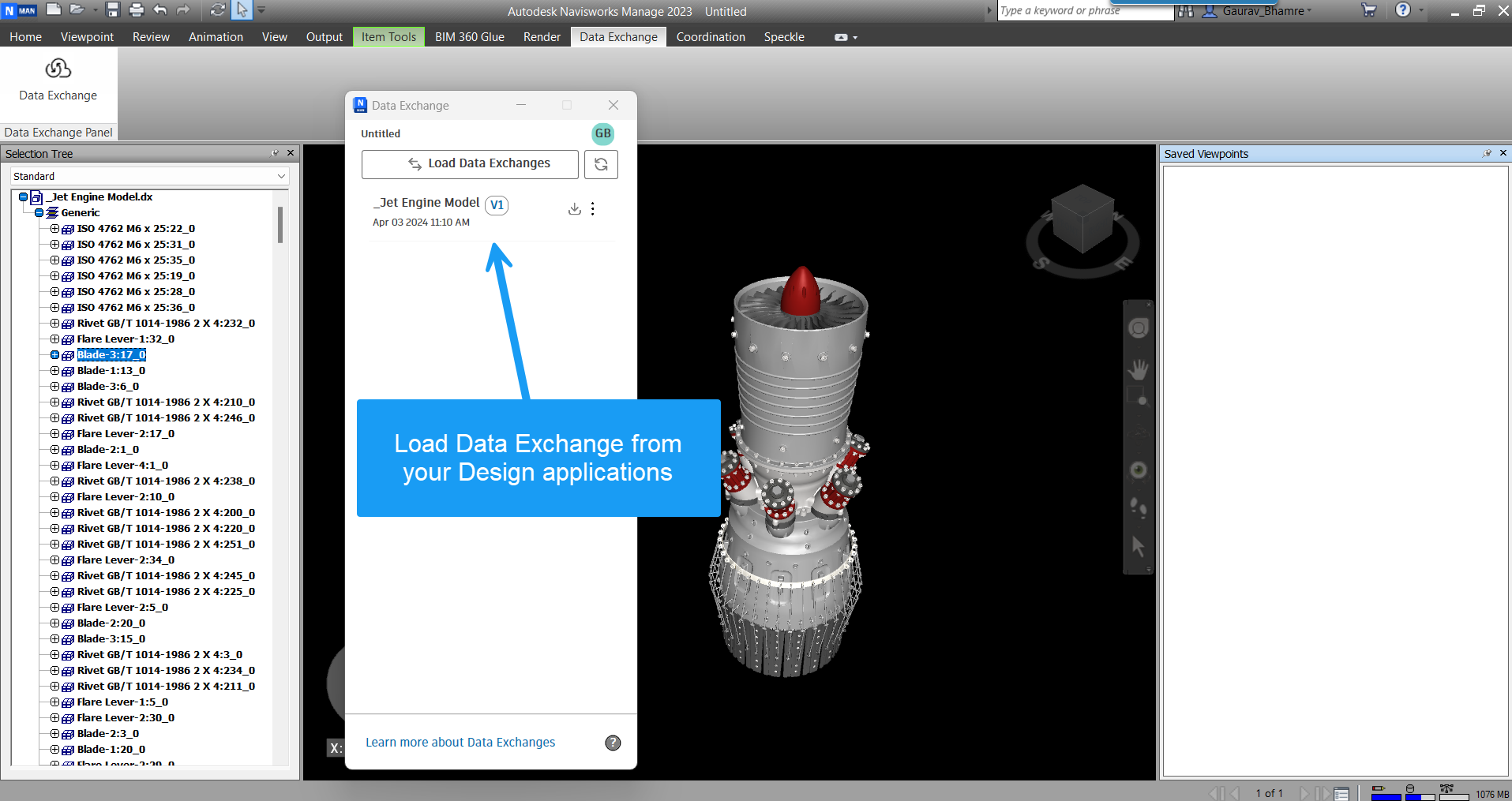Print using the printer icon
1512x801 pixels.
click(x=137, y=9)
